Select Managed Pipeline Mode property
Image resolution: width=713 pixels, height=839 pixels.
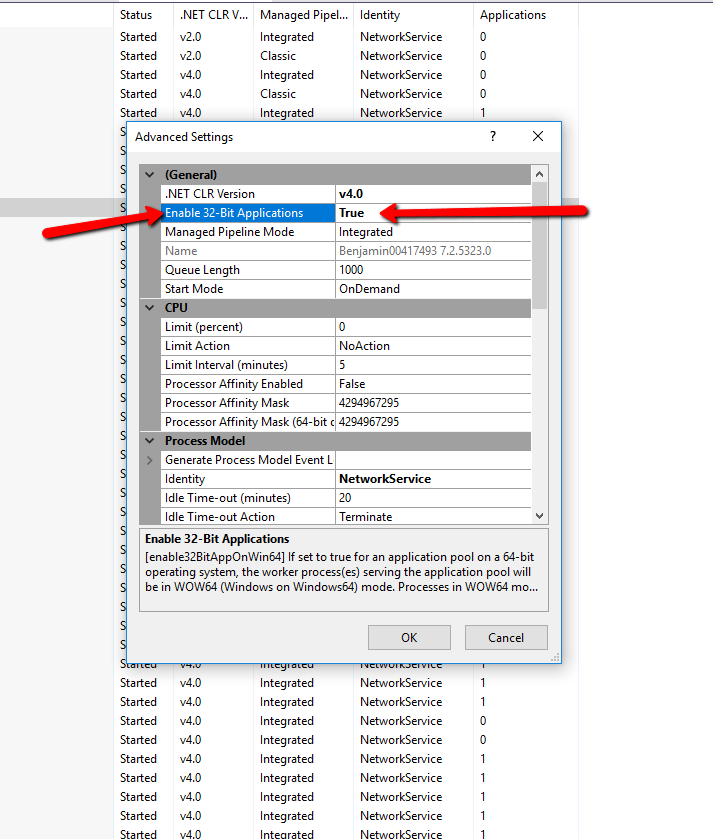[248, 232]
